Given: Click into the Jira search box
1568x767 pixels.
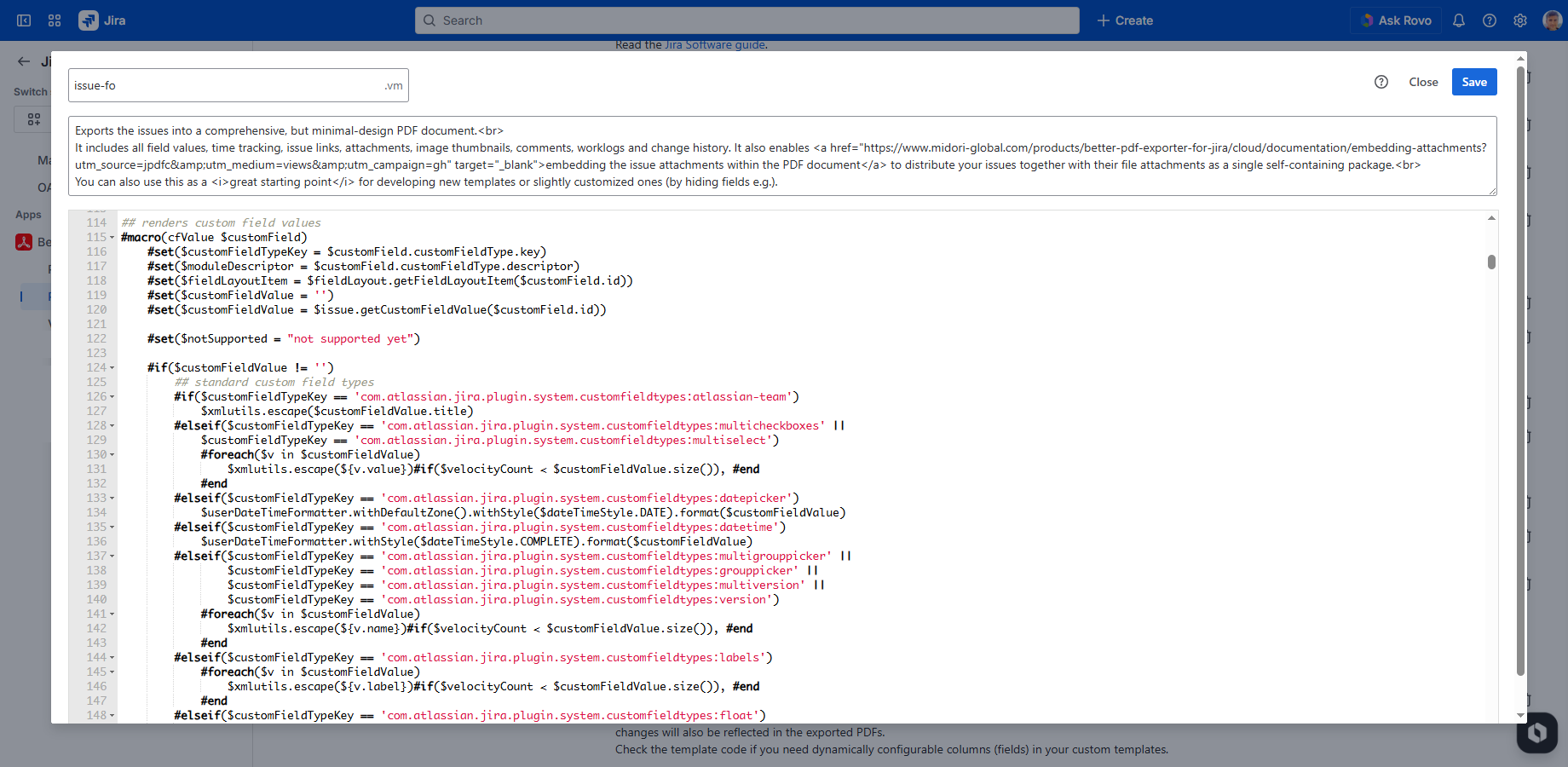Looking at the screenshot, I should (x=747, y=20).
